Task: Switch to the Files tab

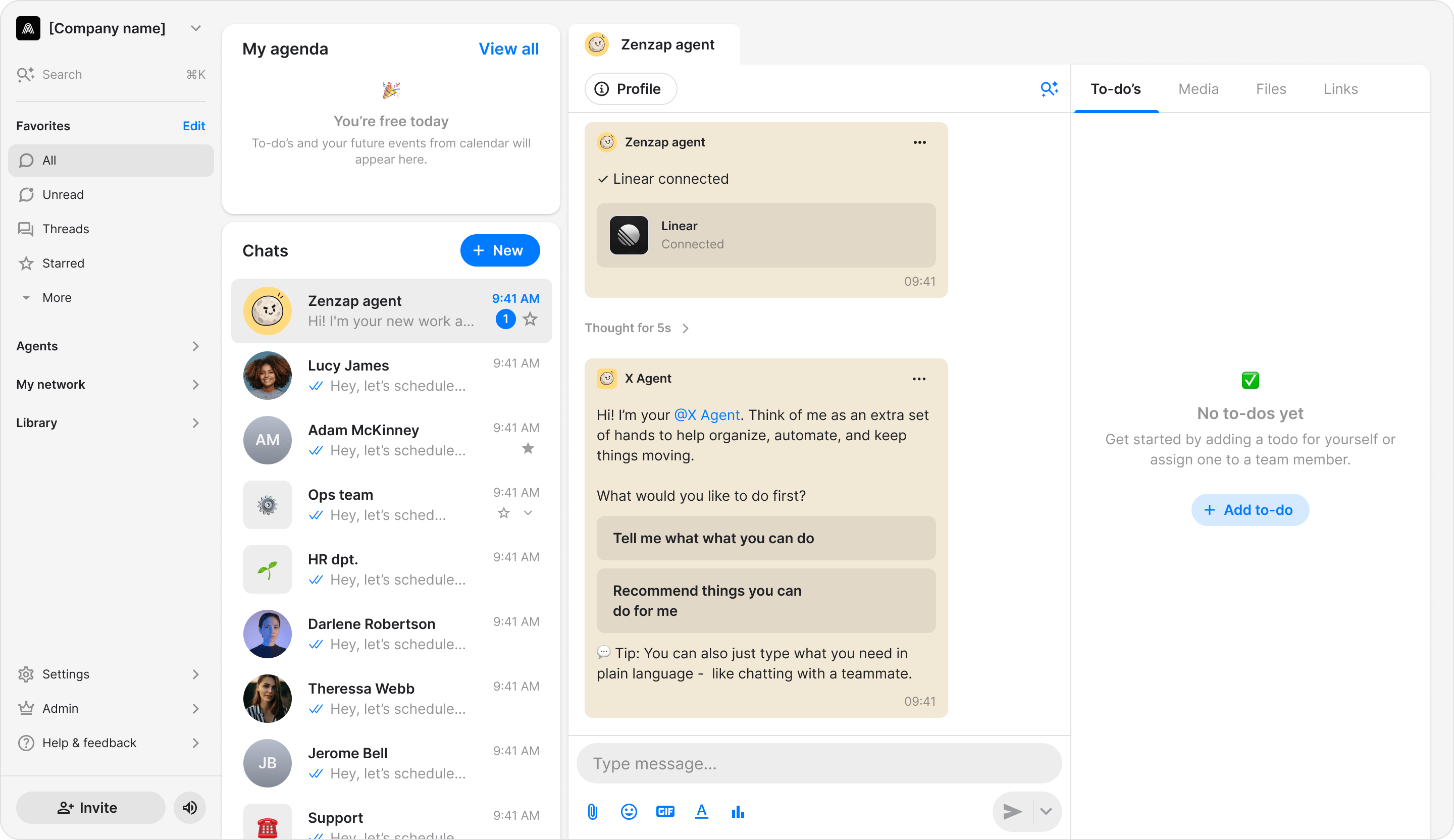Action: pos(1271,89)
